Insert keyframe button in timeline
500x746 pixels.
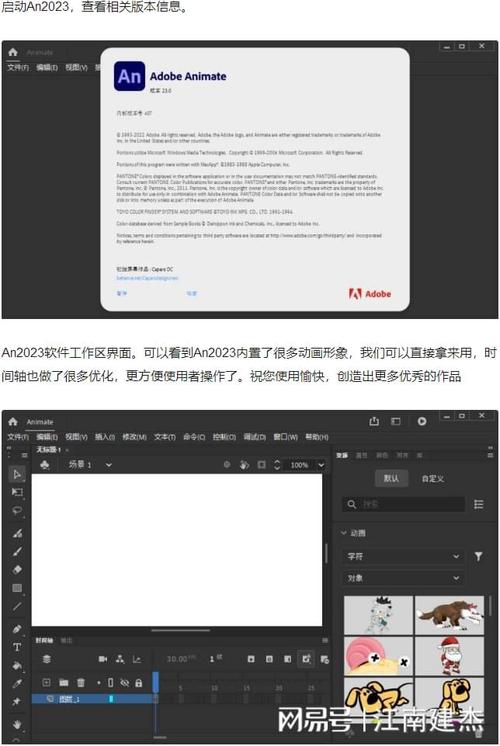(x=251, y=659)
